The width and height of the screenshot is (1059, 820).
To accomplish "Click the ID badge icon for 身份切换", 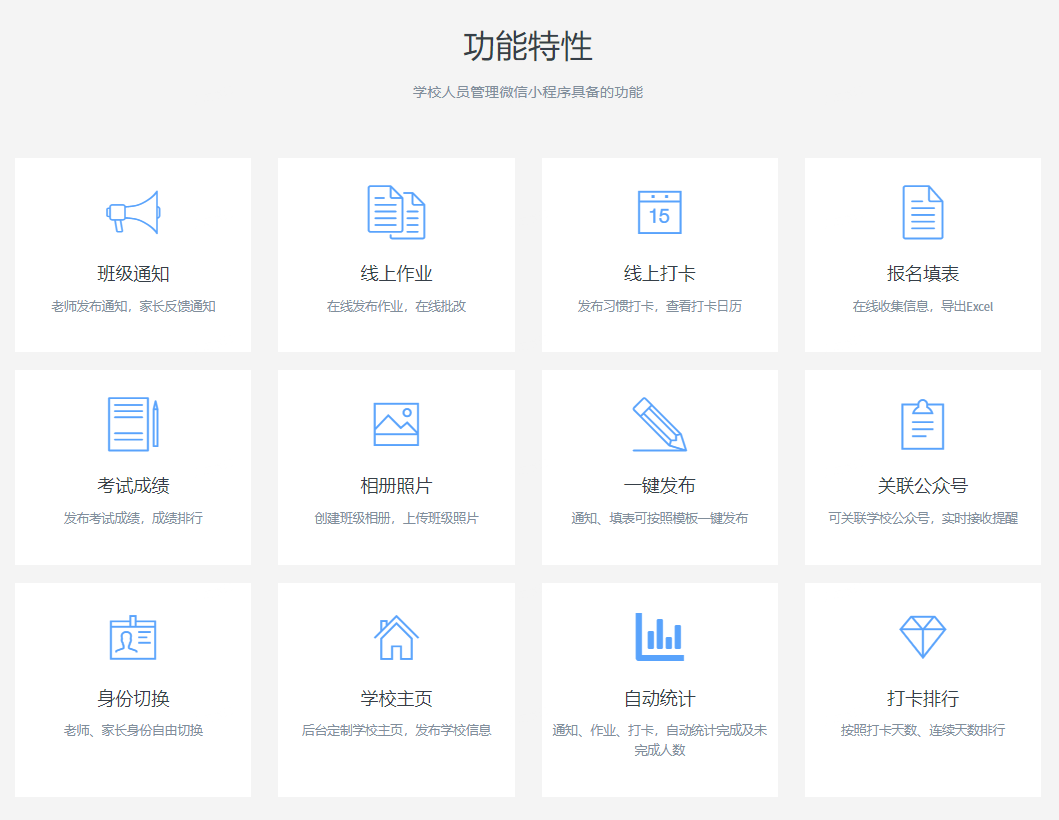I will (133, 637).
